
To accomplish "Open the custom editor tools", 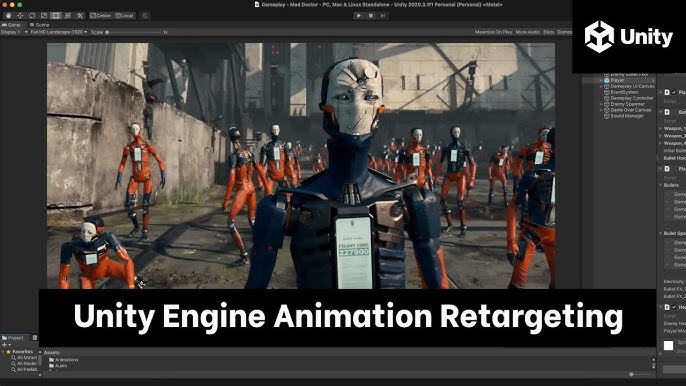I will tap(80, 15).
